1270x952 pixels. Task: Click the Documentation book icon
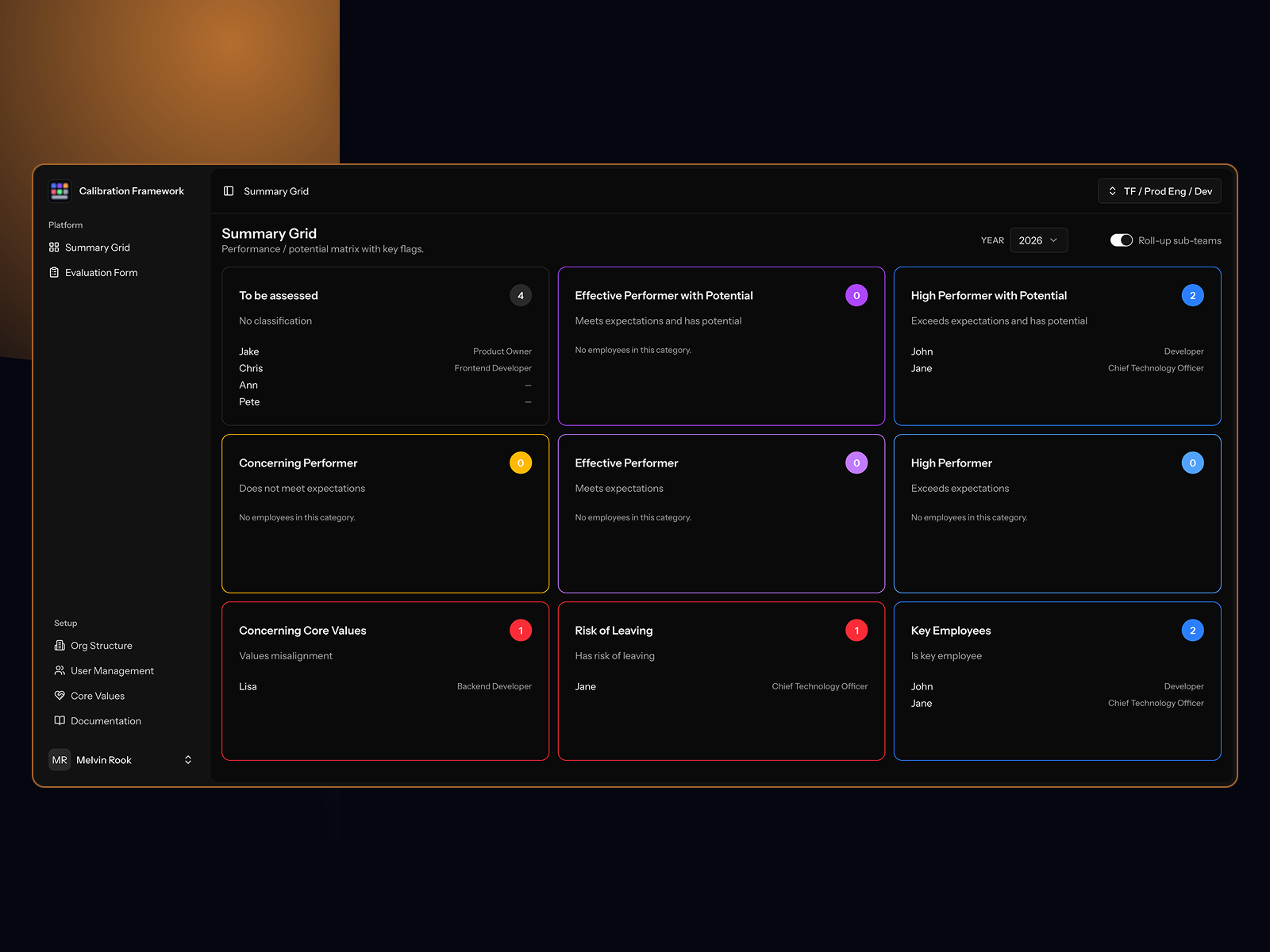(x=60, y=721)
